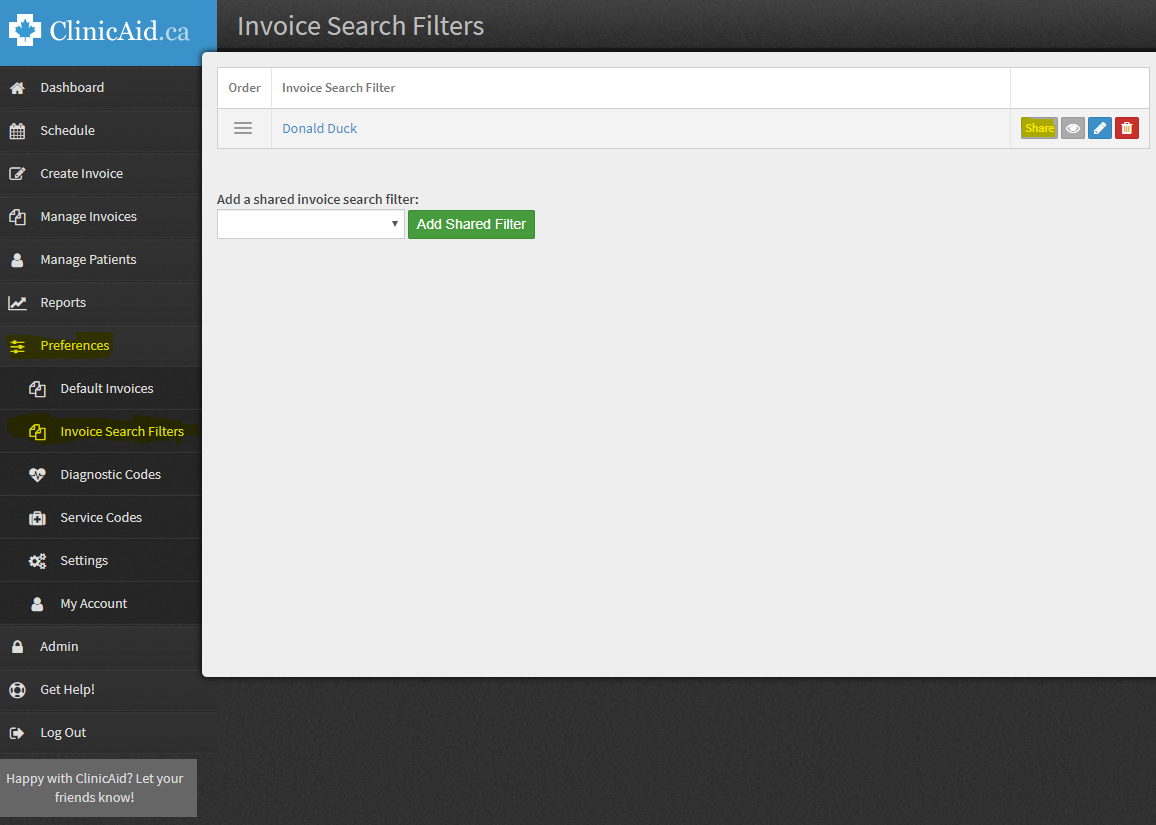The height and width of the screenshot is (825, 1156).
Task: Go to Schedule in the sidebar
Action: click(101, 130)
